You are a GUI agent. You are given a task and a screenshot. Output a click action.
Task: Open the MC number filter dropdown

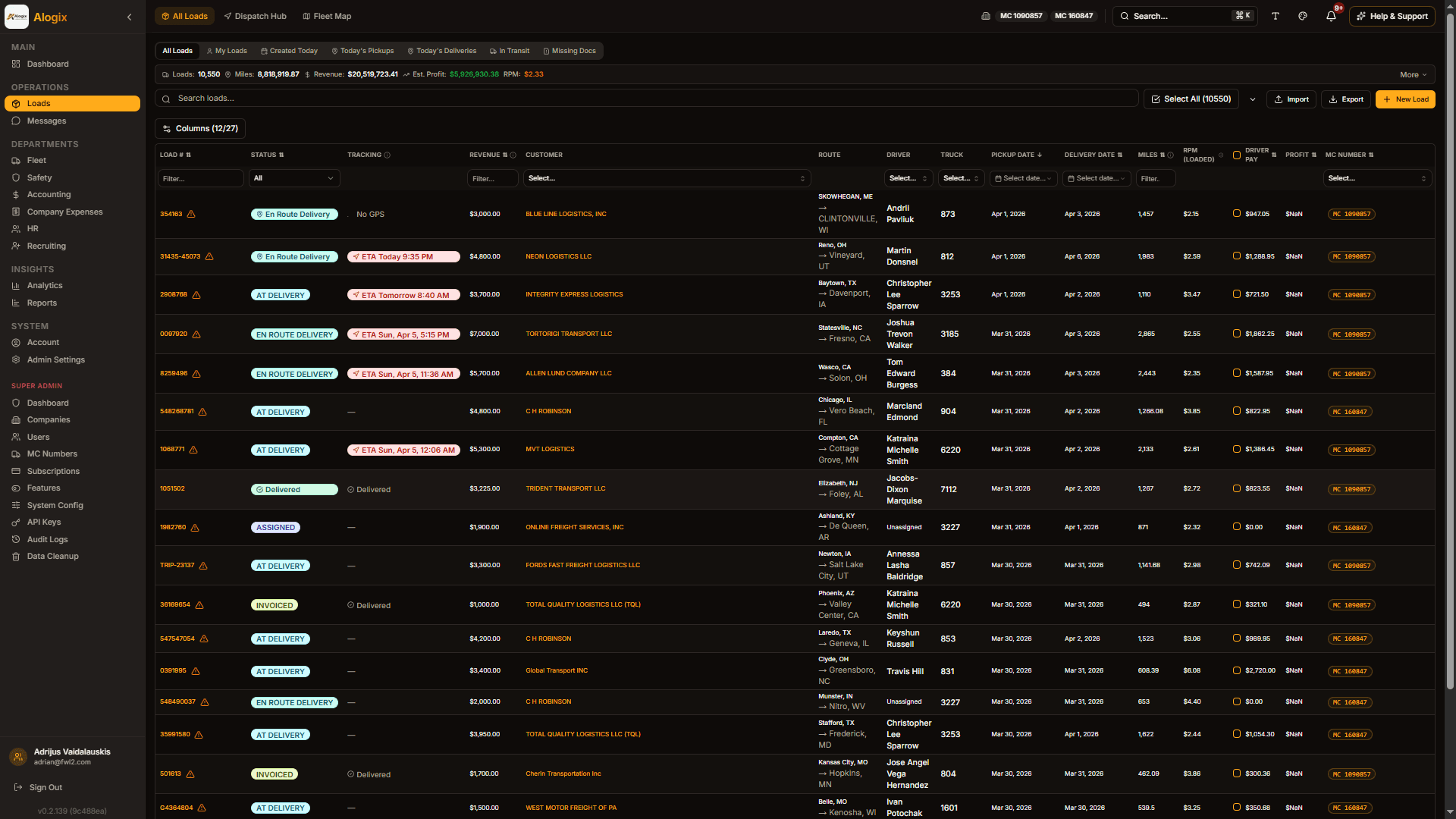[1377, 179]
